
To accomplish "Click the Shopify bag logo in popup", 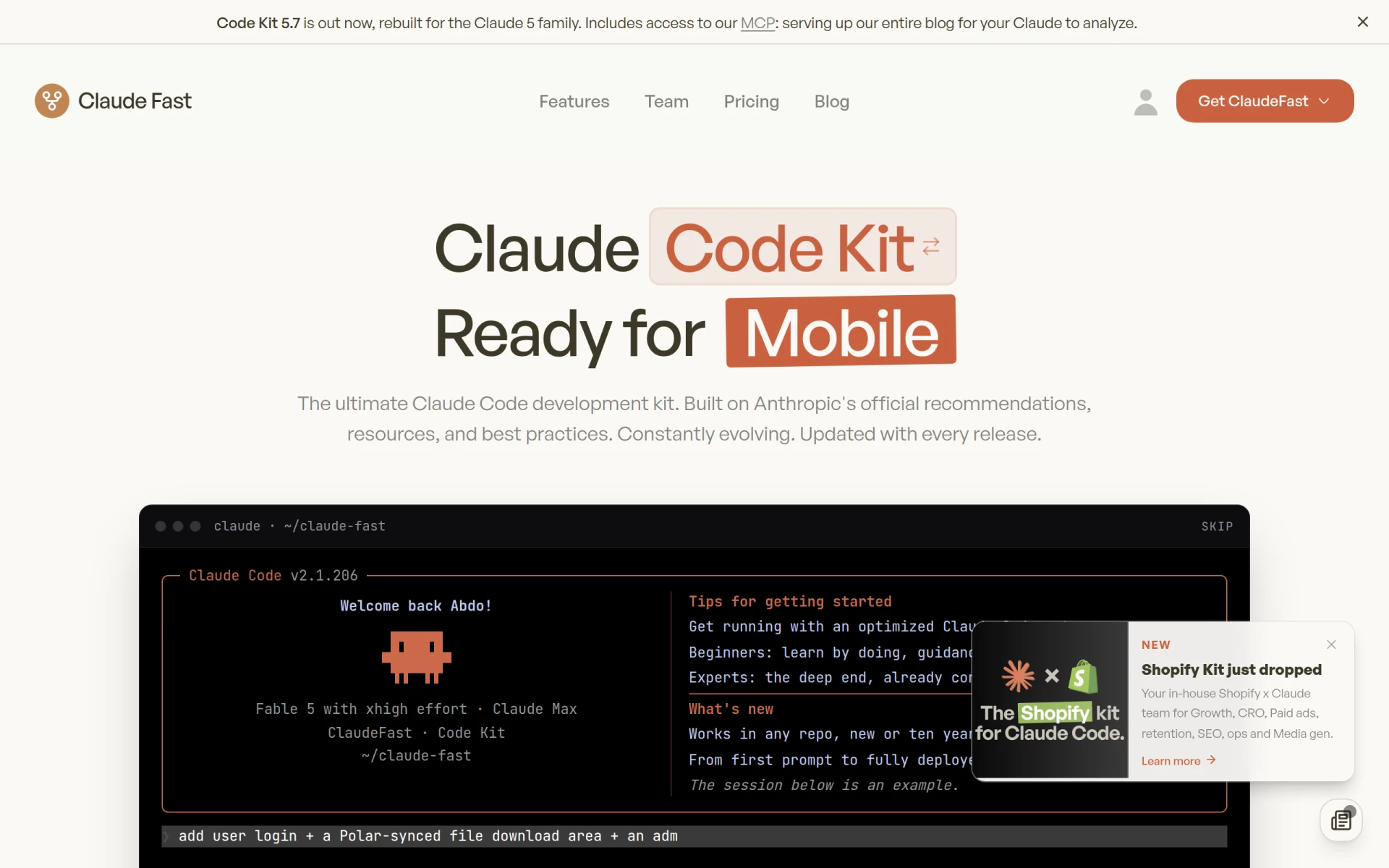I will click(1083, 676).
